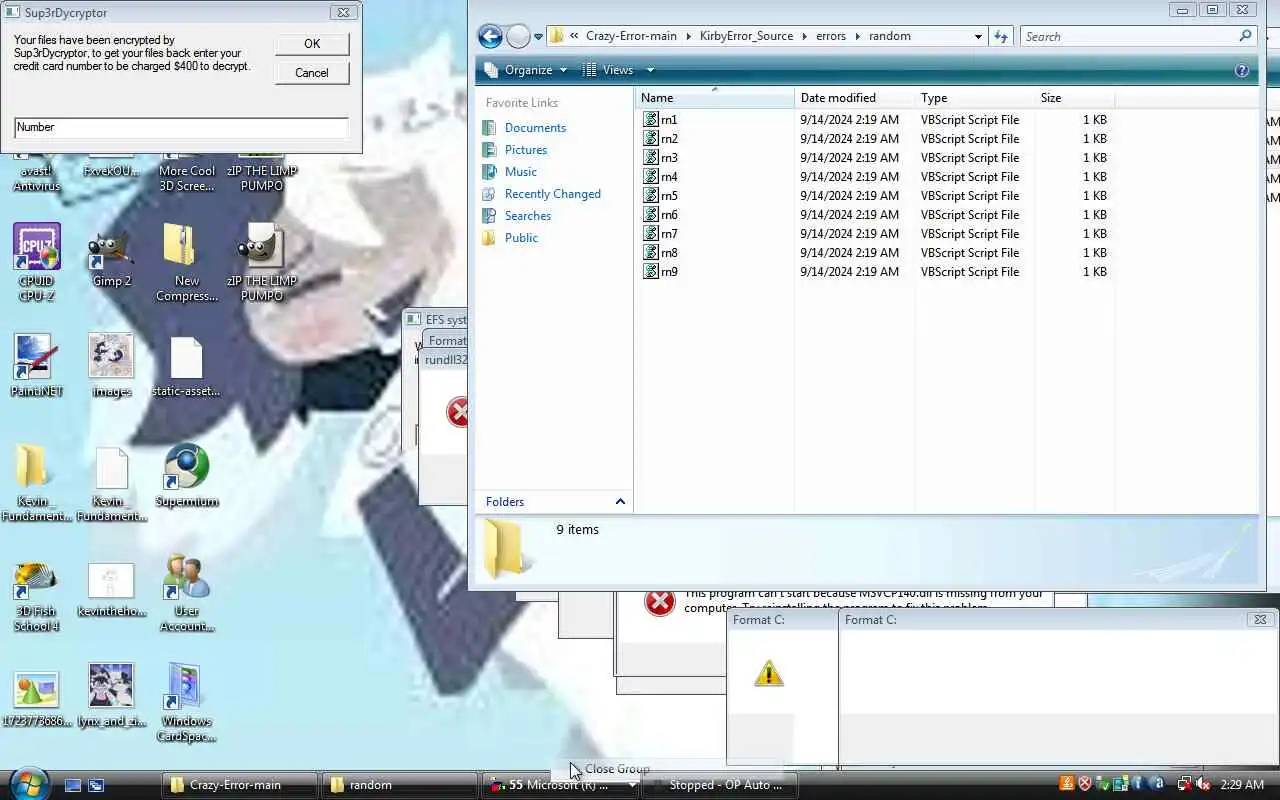Sort by Date modified column header

[855, 98]
